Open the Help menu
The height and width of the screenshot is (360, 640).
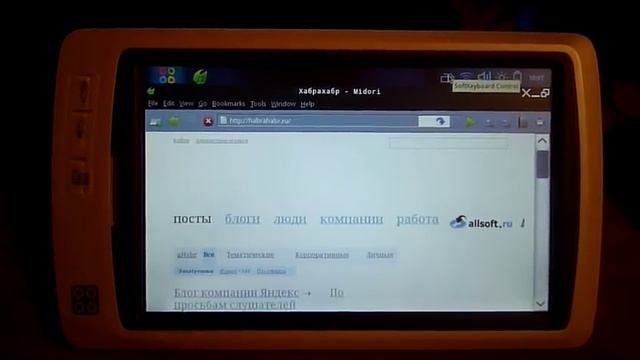pos(307,104)
